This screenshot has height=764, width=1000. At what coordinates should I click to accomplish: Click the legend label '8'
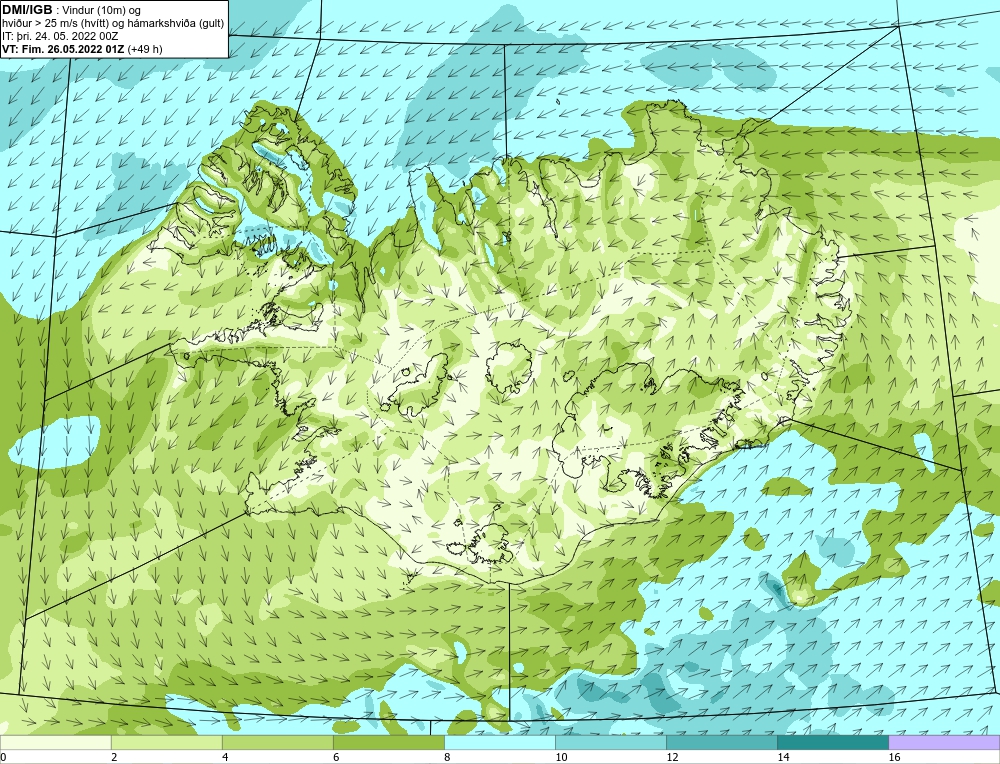(x=447, y=757)
